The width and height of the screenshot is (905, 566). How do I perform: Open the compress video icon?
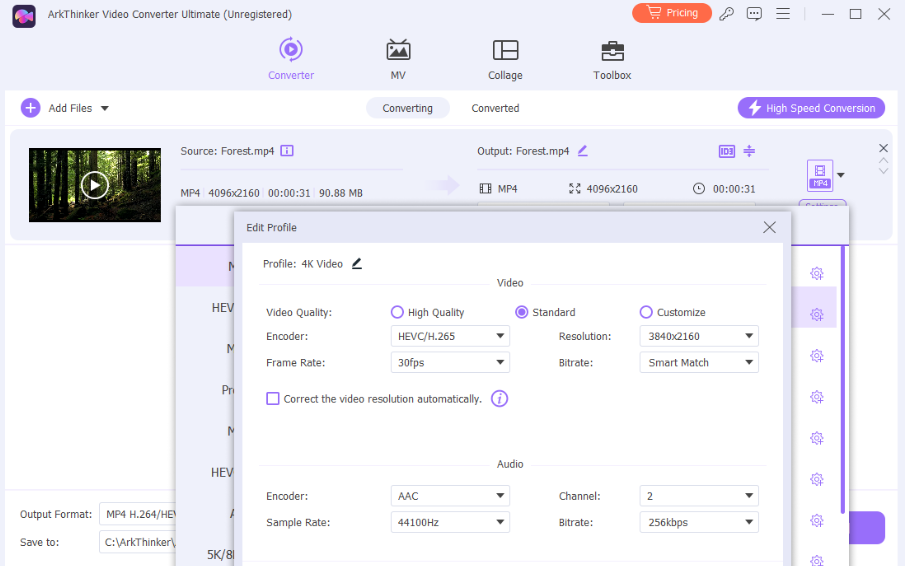tap(749, 151)
